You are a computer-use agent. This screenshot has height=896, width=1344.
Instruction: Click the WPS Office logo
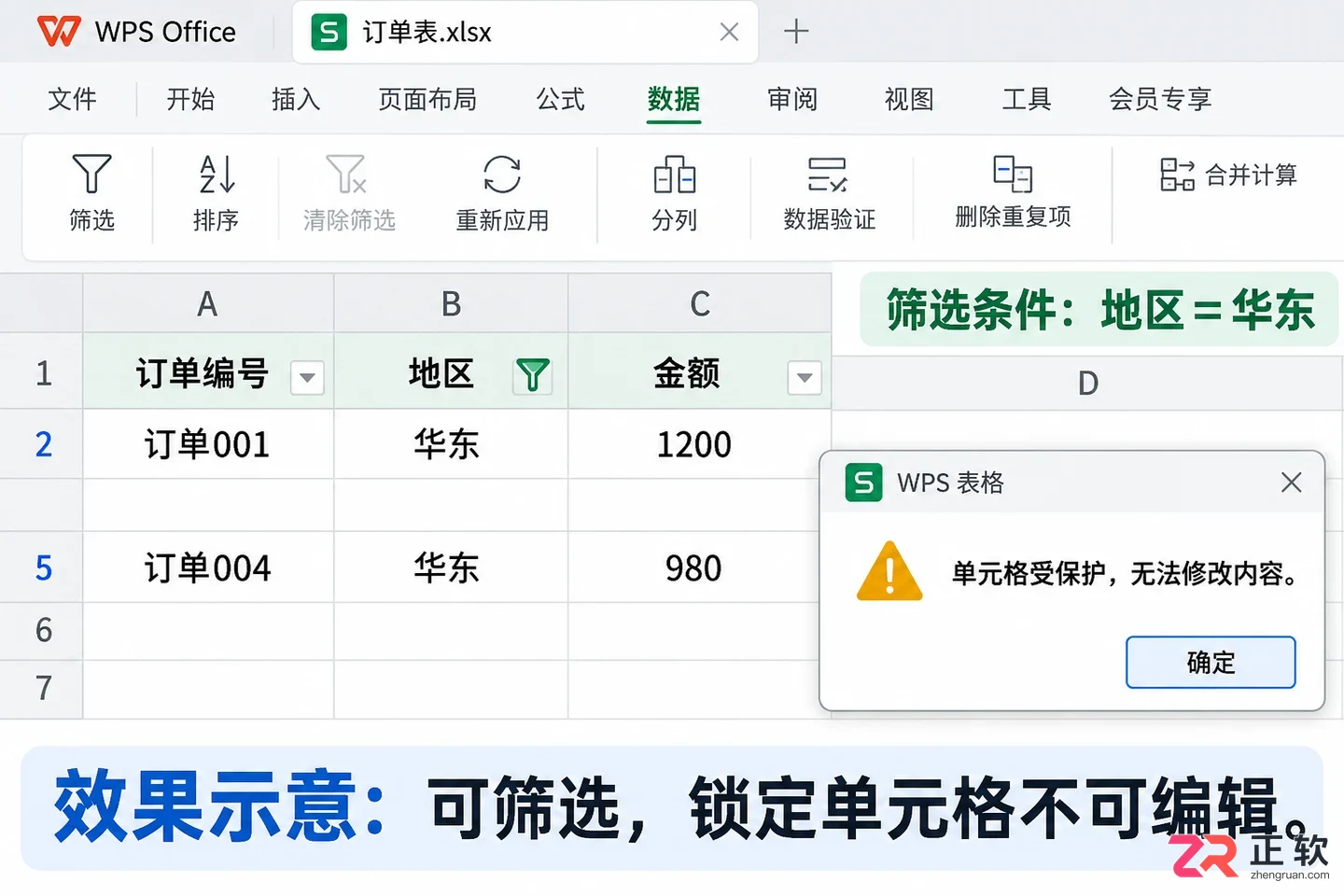pyautogui.click(x=59, y=32)
